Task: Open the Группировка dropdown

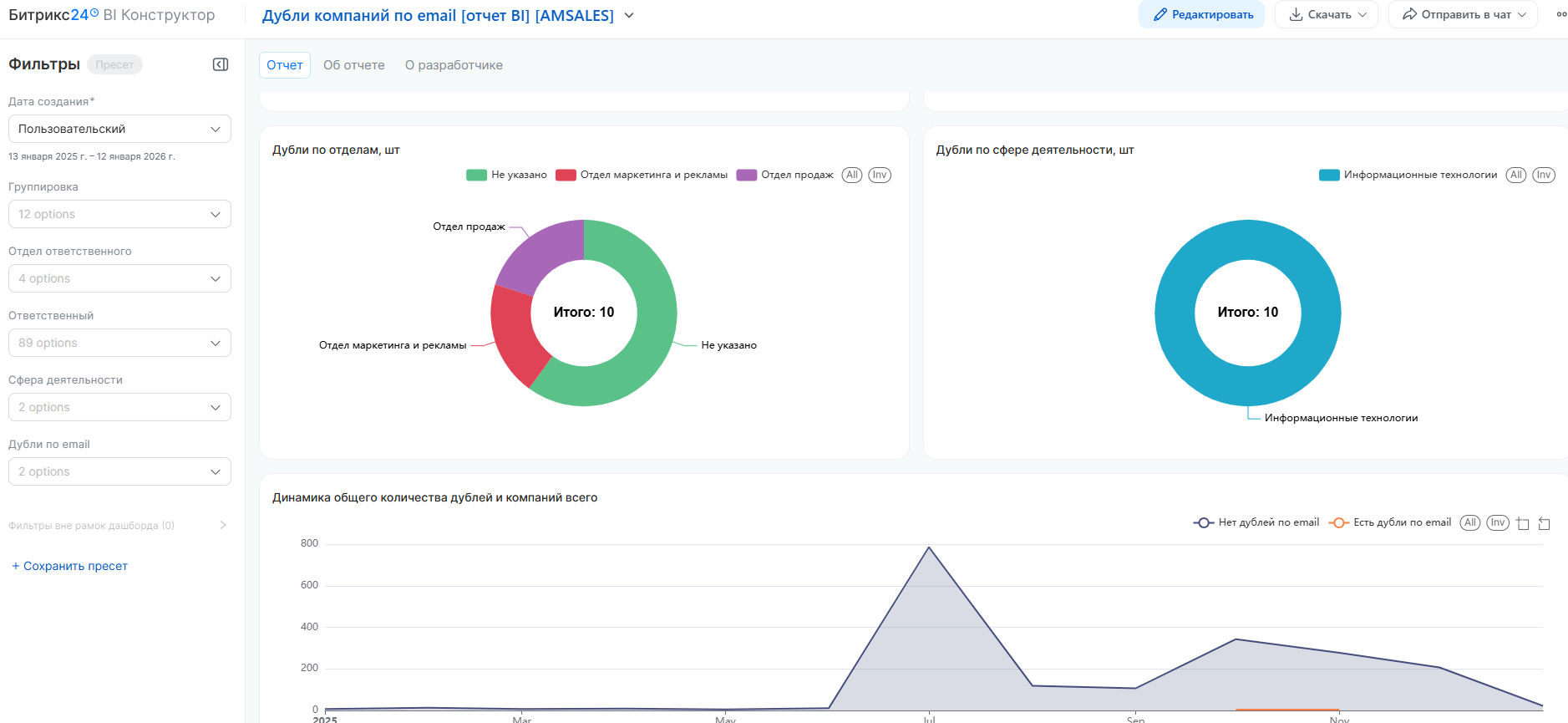Action: coord(119,214)
